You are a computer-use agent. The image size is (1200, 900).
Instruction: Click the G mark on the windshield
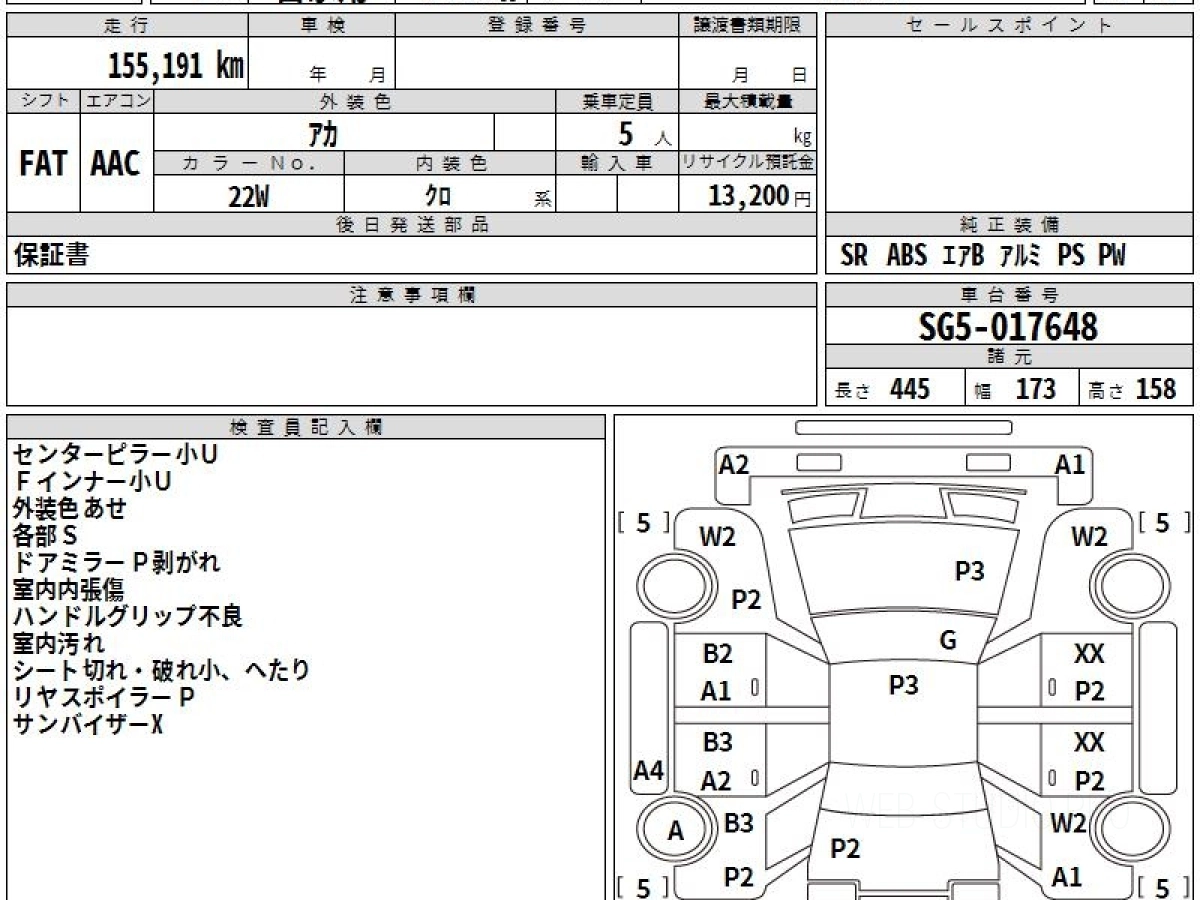[948, 641]
